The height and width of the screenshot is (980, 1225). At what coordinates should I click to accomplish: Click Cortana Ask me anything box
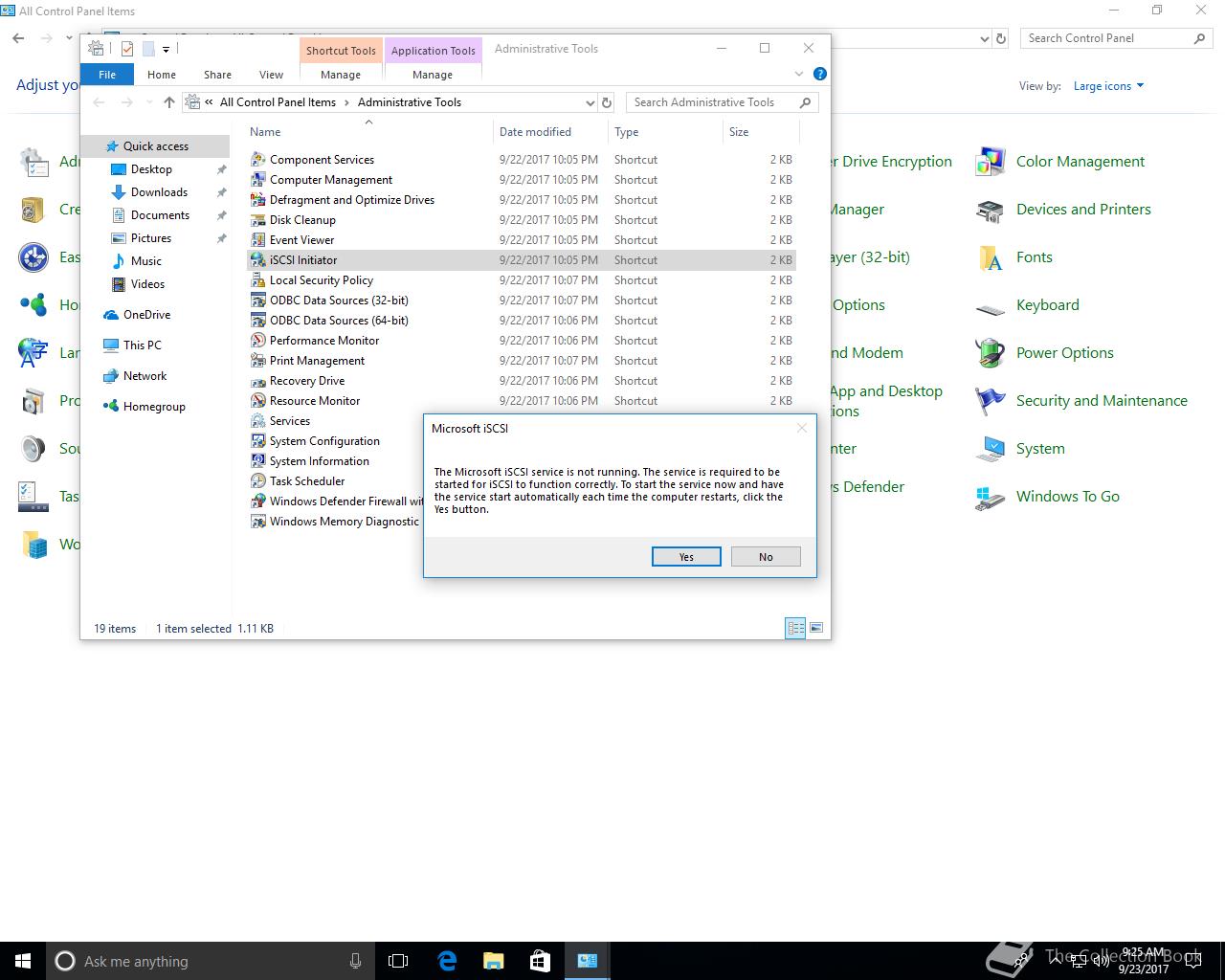(211, 961)
